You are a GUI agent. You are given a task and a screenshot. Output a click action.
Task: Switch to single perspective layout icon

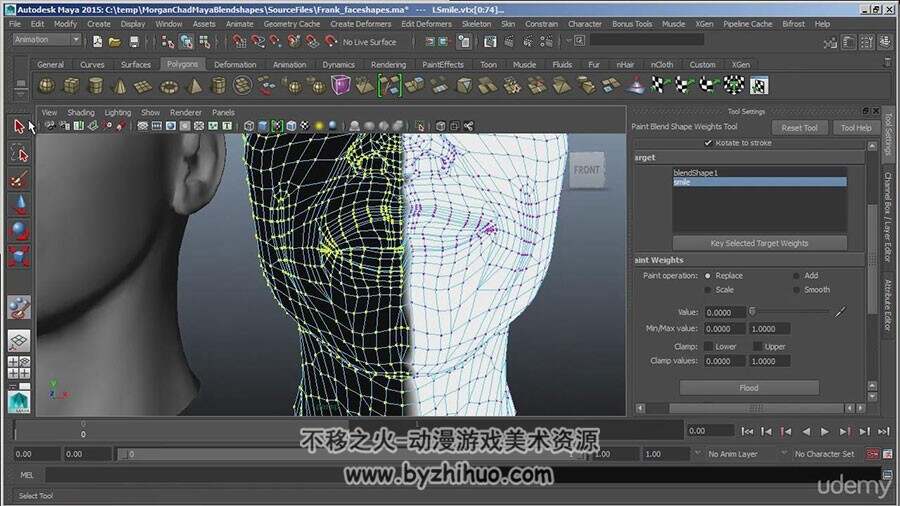[19, 341]
